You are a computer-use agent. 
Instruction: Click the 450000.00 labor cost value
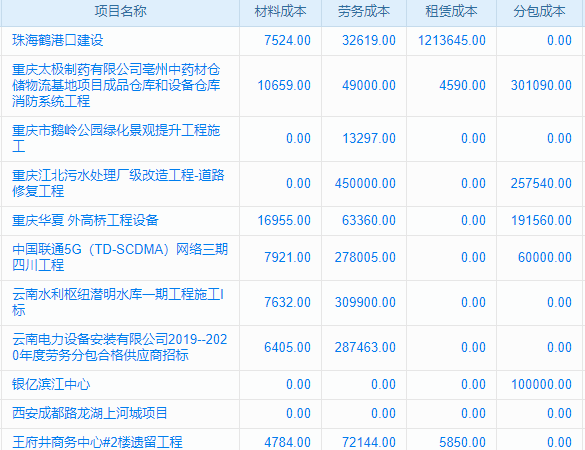point(365,183)
